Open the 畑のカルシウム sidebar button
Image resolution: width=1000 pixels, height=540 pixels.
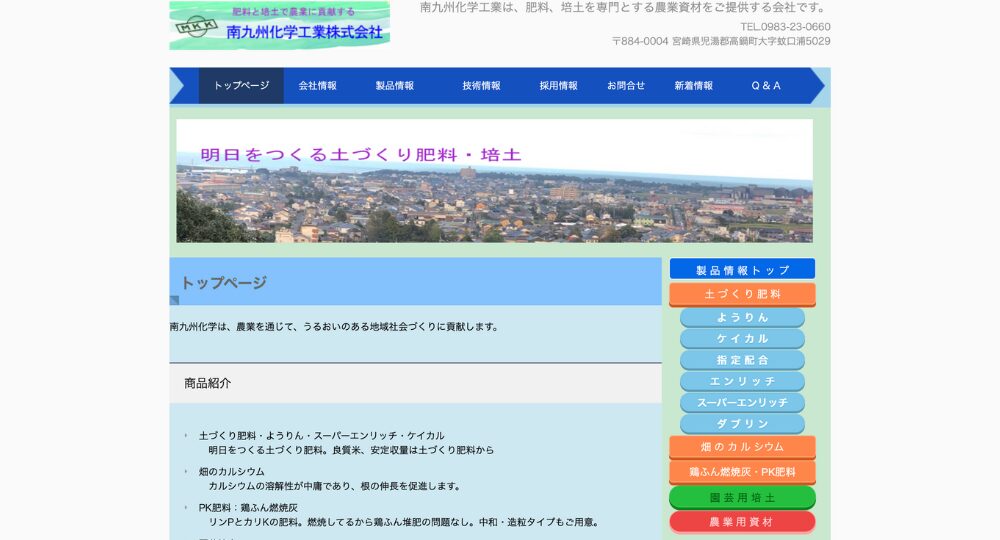click(x=742, y=447)
